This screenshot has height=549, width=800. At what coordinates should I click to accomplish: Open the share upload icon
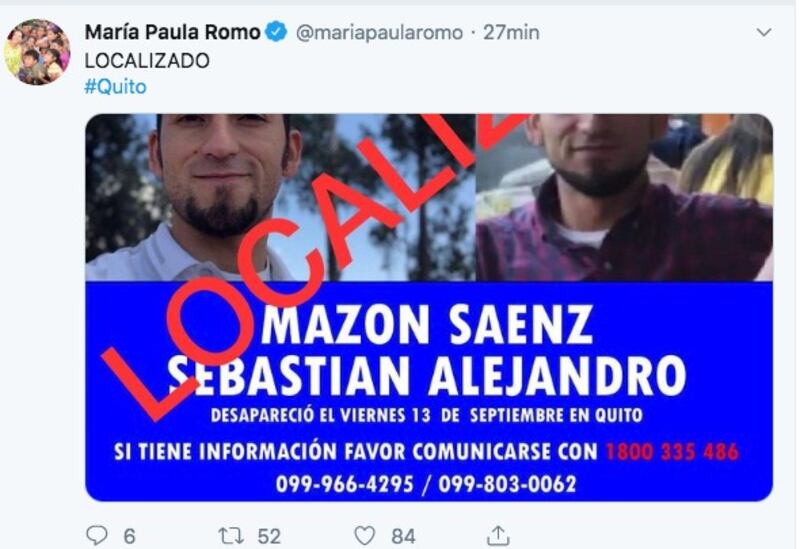coord(498,535)
